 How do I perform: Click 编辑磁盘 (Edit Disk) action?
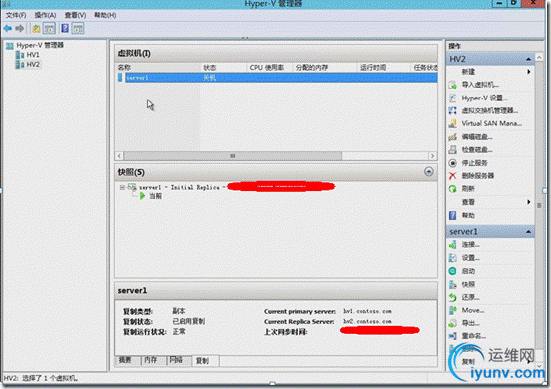coord(477,137)
